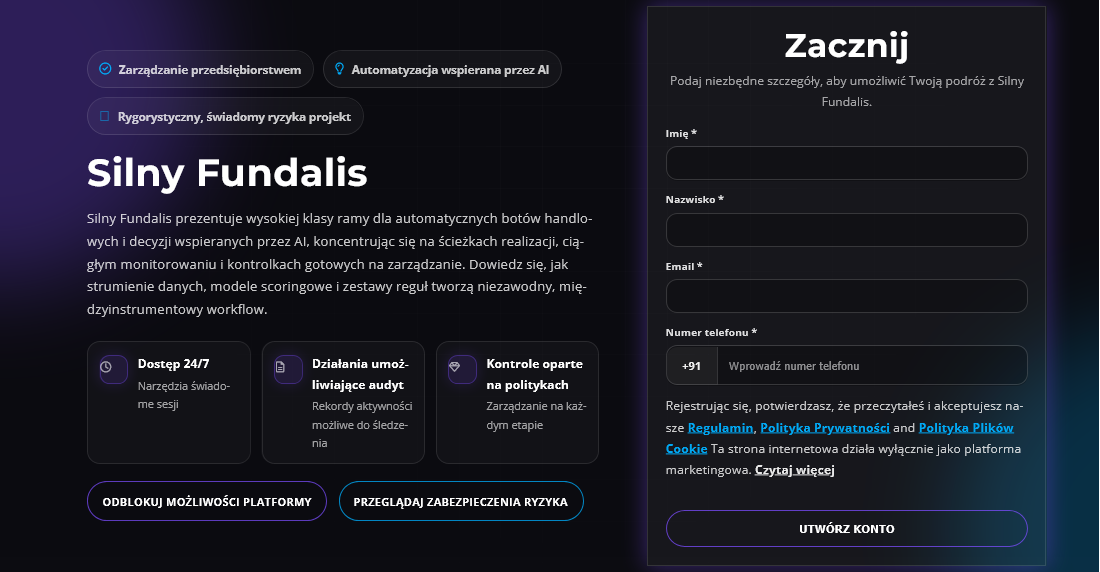
Task: Click the square icon beside Rygorystyczny, świadomy ryzyka projekt
Action: coord(105,116)
